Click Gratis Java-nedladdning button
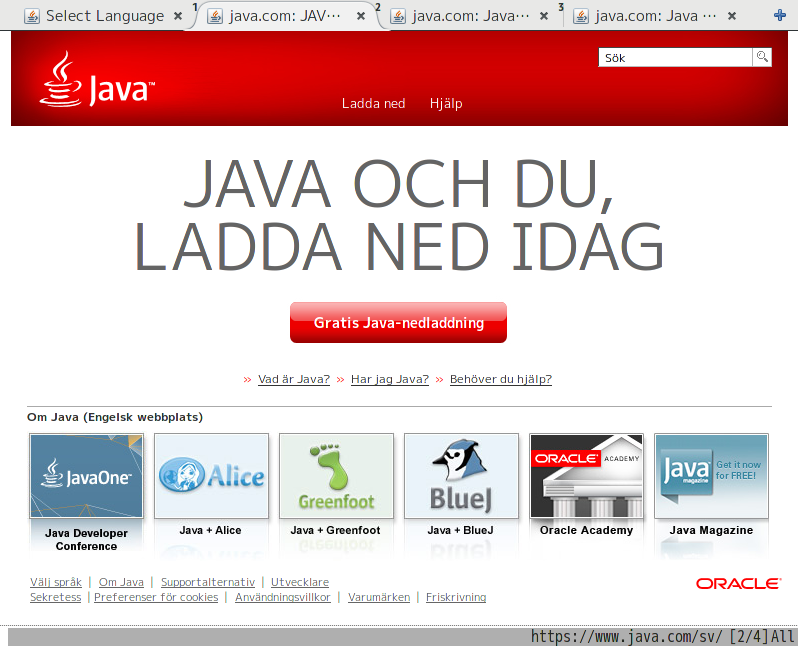798x648 pixels. (x=398, y=322)
